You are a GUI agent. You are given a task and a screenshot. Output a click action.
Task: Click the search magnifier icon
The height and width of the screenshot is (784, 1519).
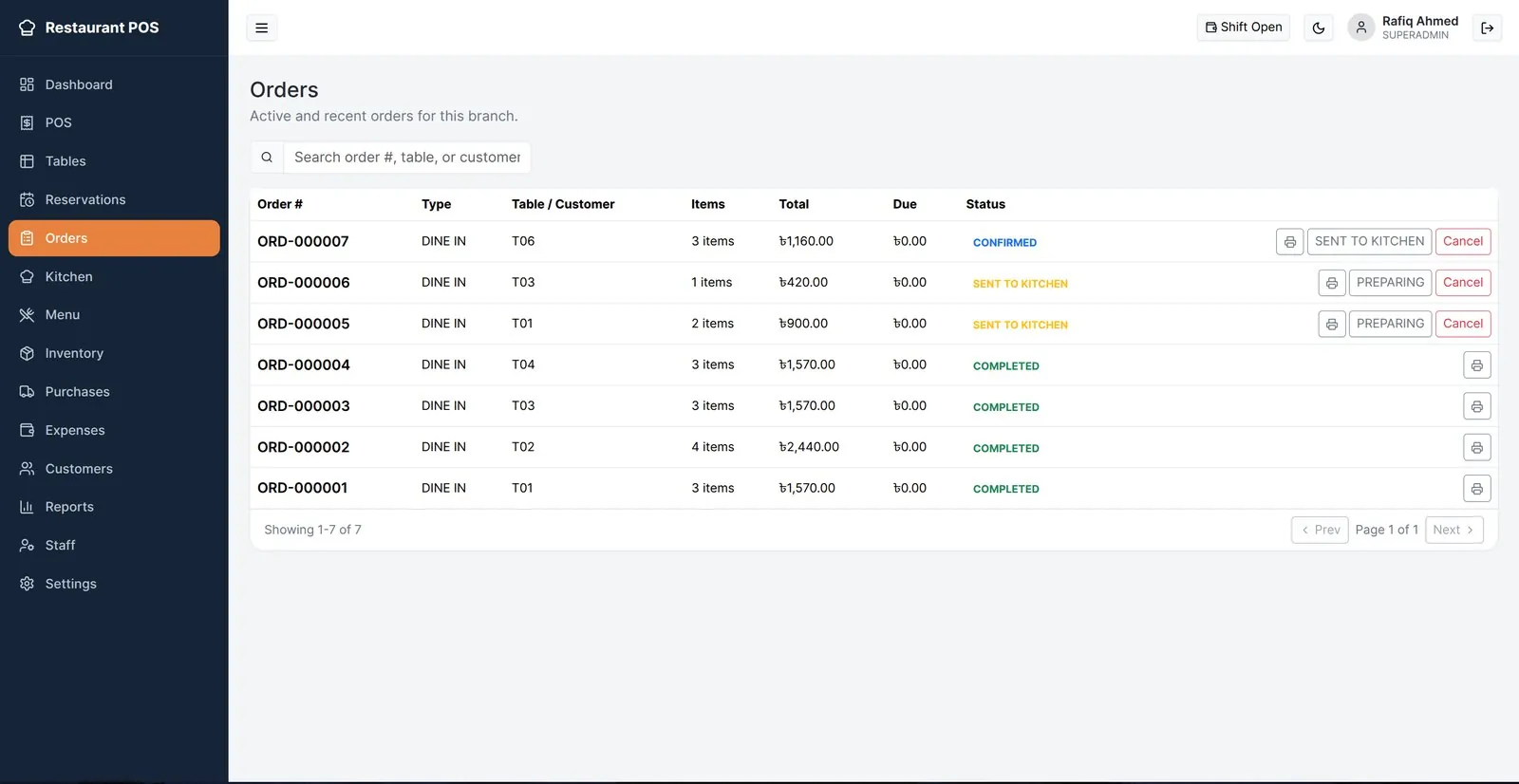pyautogui.click(x=267, y=158)
